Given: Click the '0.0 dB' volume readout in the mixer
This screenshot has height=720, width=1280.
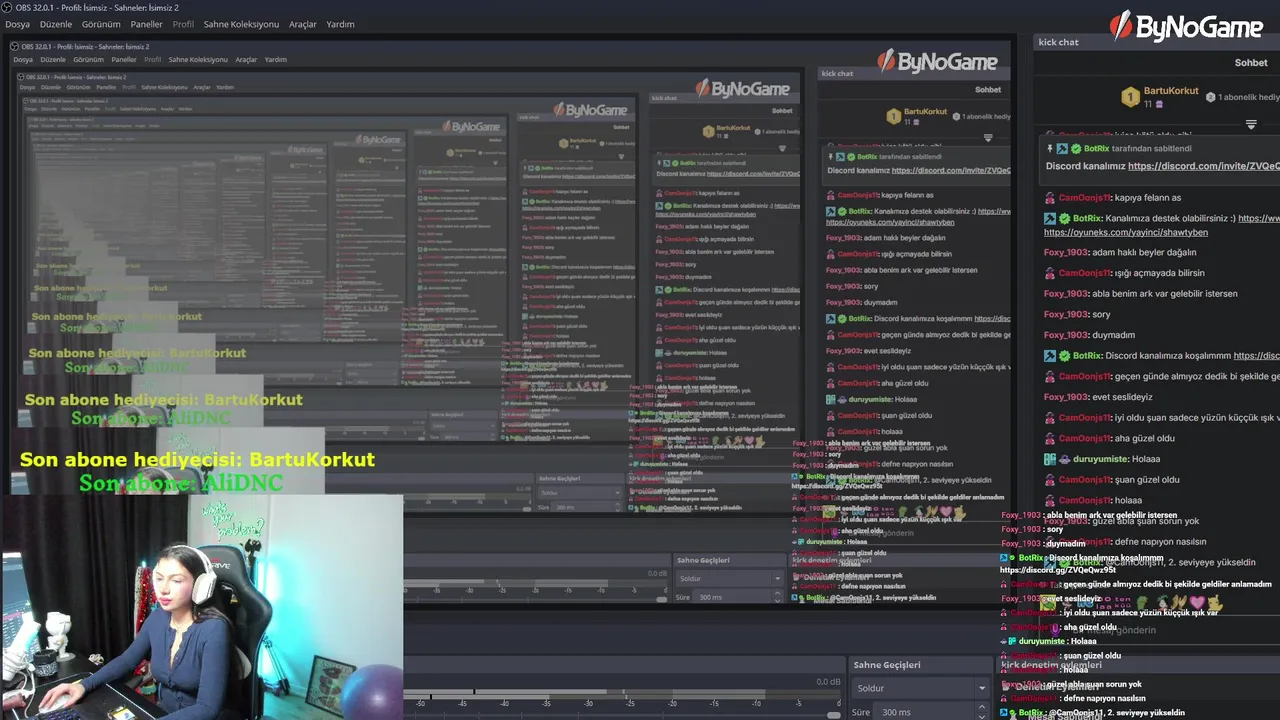Looking at the screenshot, I should click(x=828, y=682).
